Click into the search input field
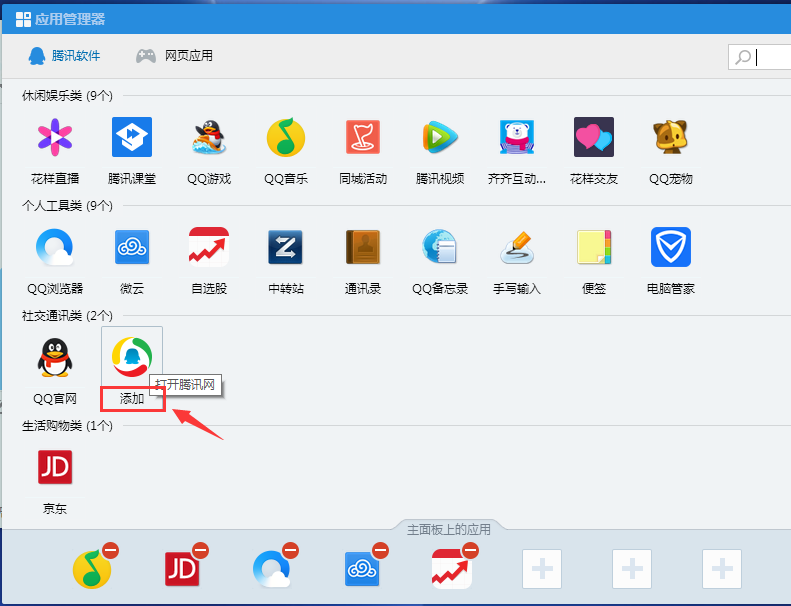Image resolution: width=791 pixels, height=606 pixels. (x=760, y=58)
